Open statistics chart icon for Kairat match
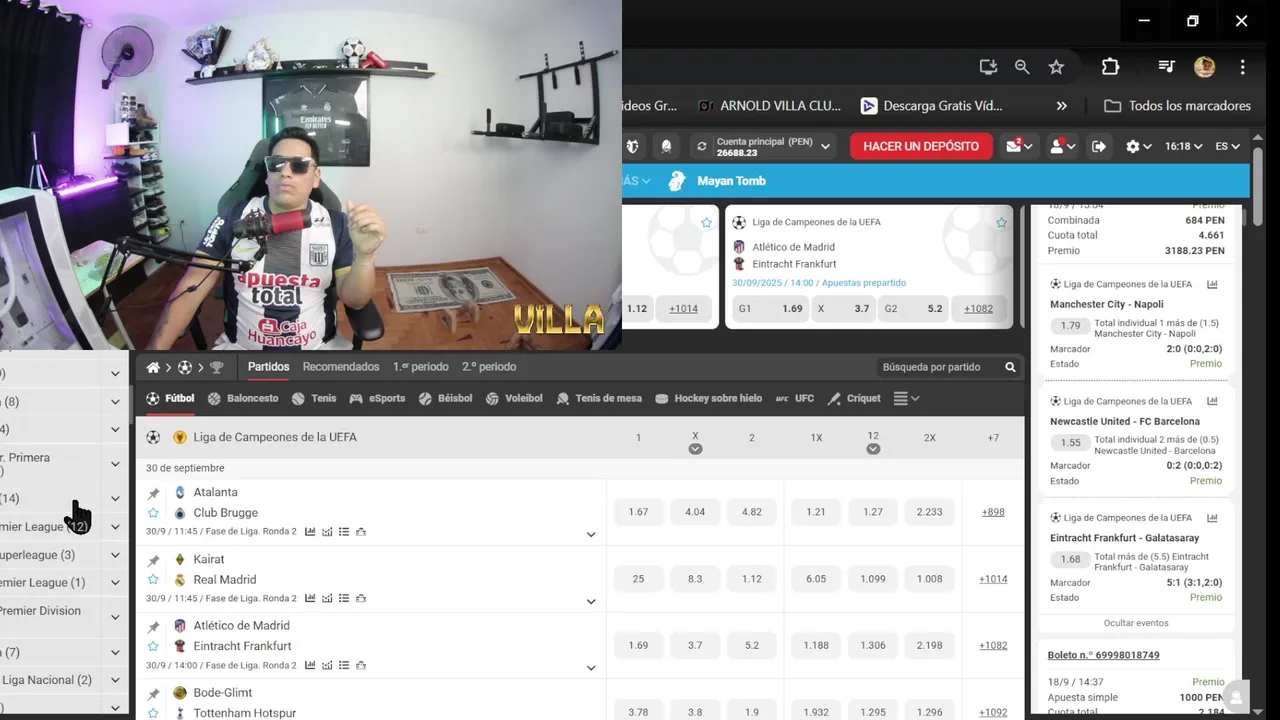 [310, 598]
